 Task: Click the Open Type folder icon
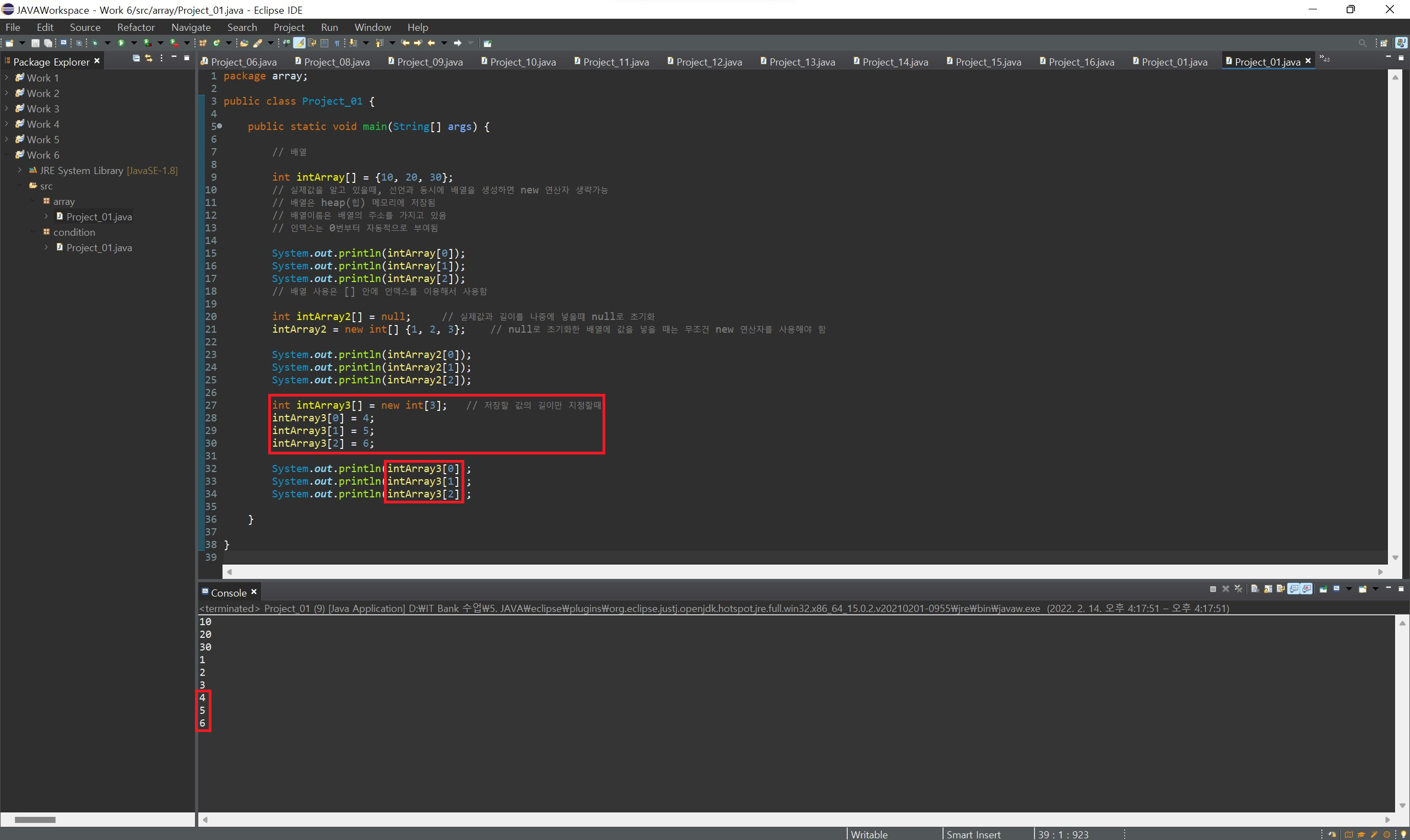pos(244,43)
